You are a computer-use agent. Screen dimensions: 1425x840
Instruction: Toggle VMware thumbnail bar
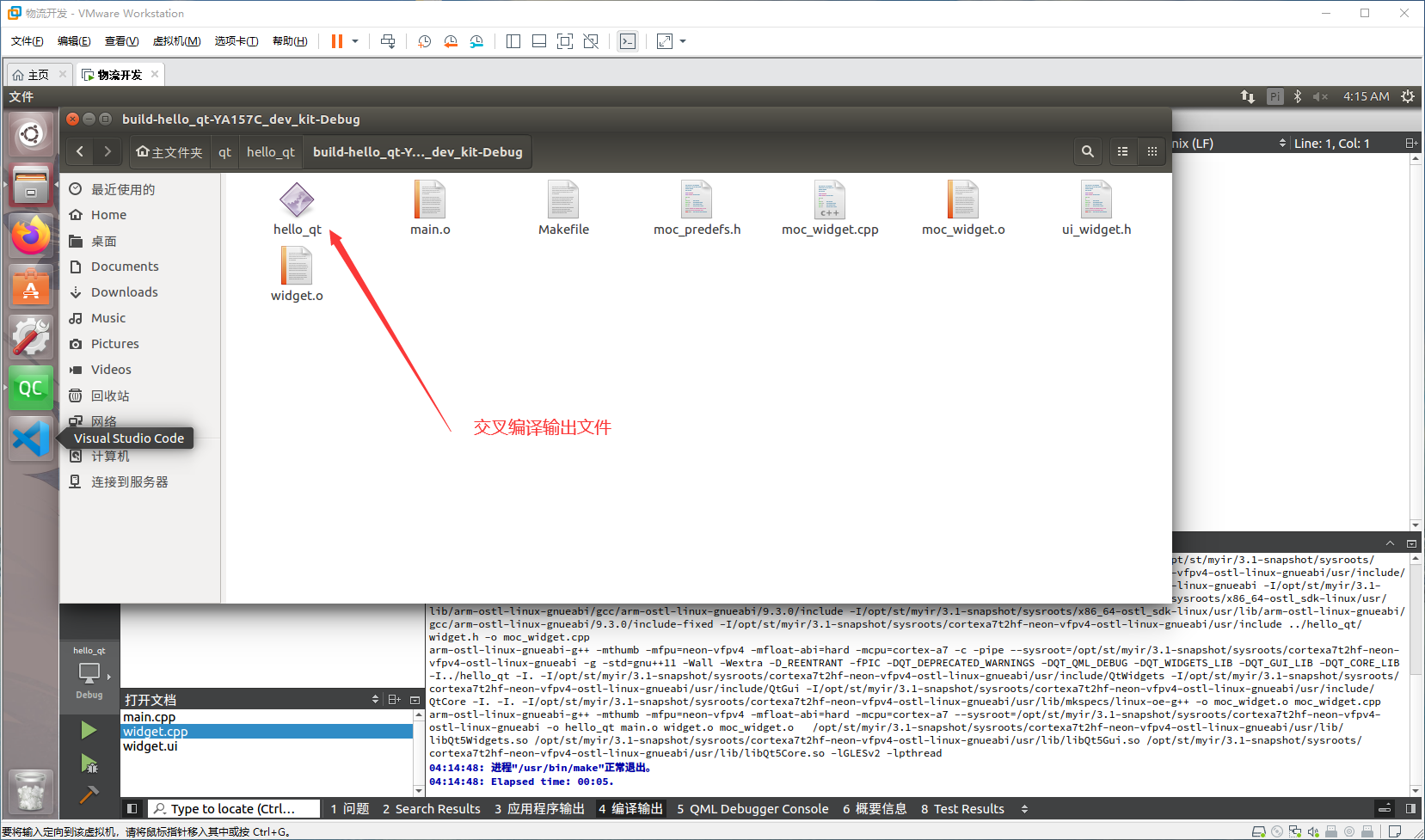coord(539,41)
